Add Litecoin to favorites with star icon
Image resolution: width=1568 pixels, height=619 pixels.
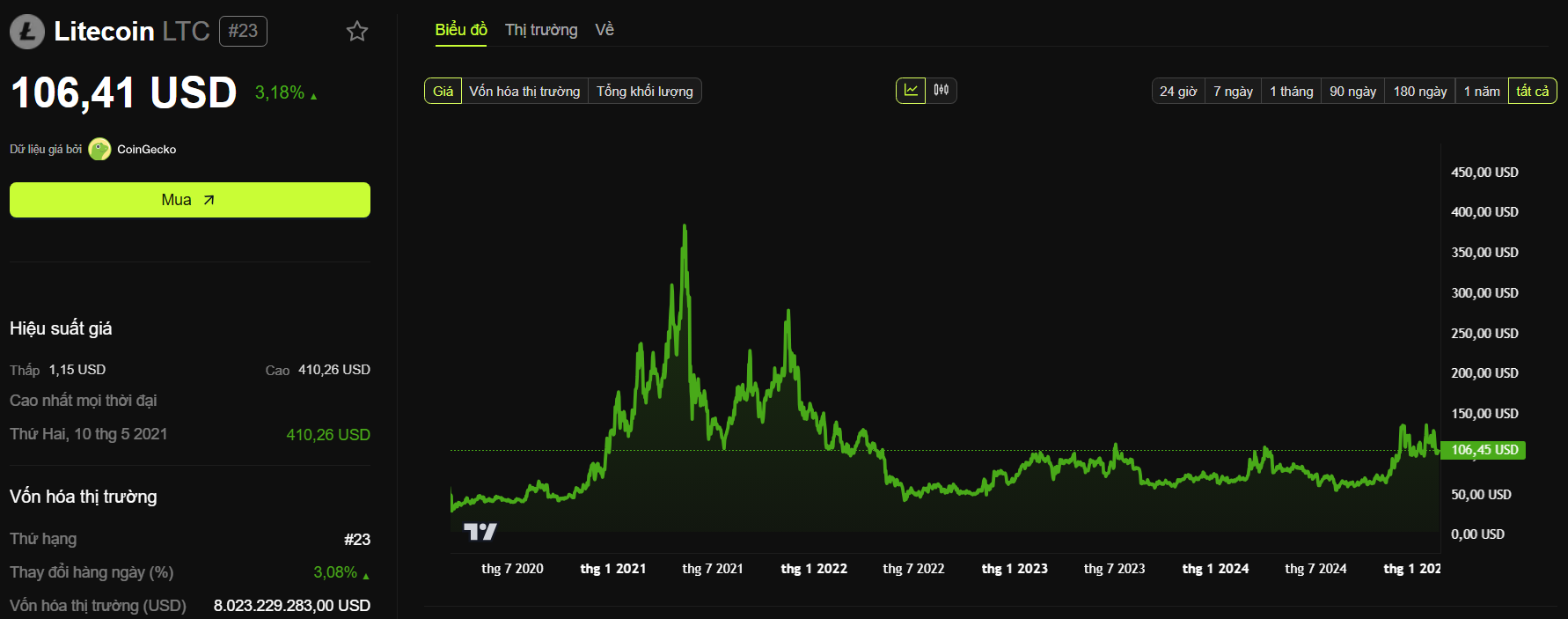point(356,32)
